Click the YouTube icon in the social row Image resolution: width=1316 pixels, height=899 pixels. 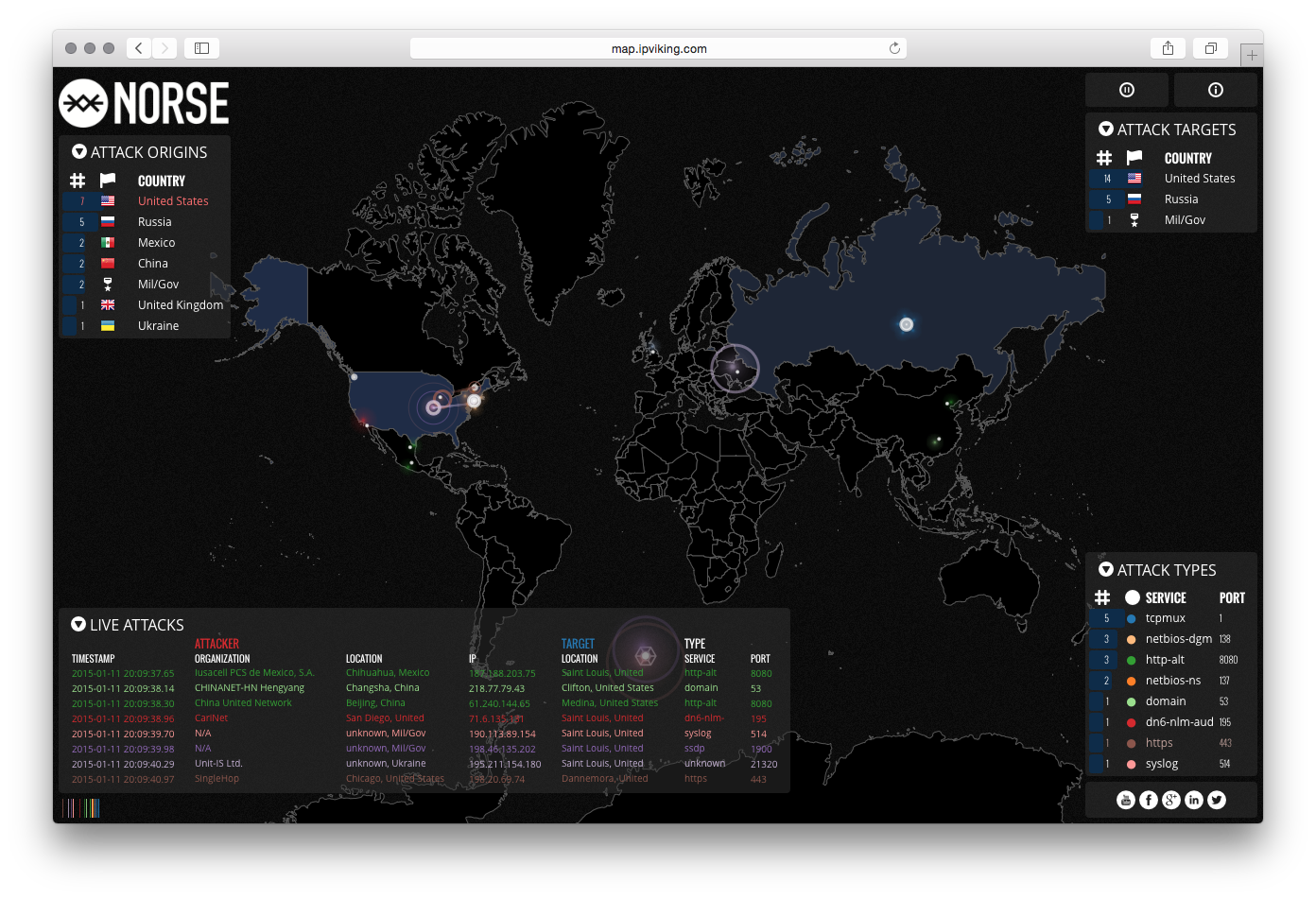click(1125, 799)
